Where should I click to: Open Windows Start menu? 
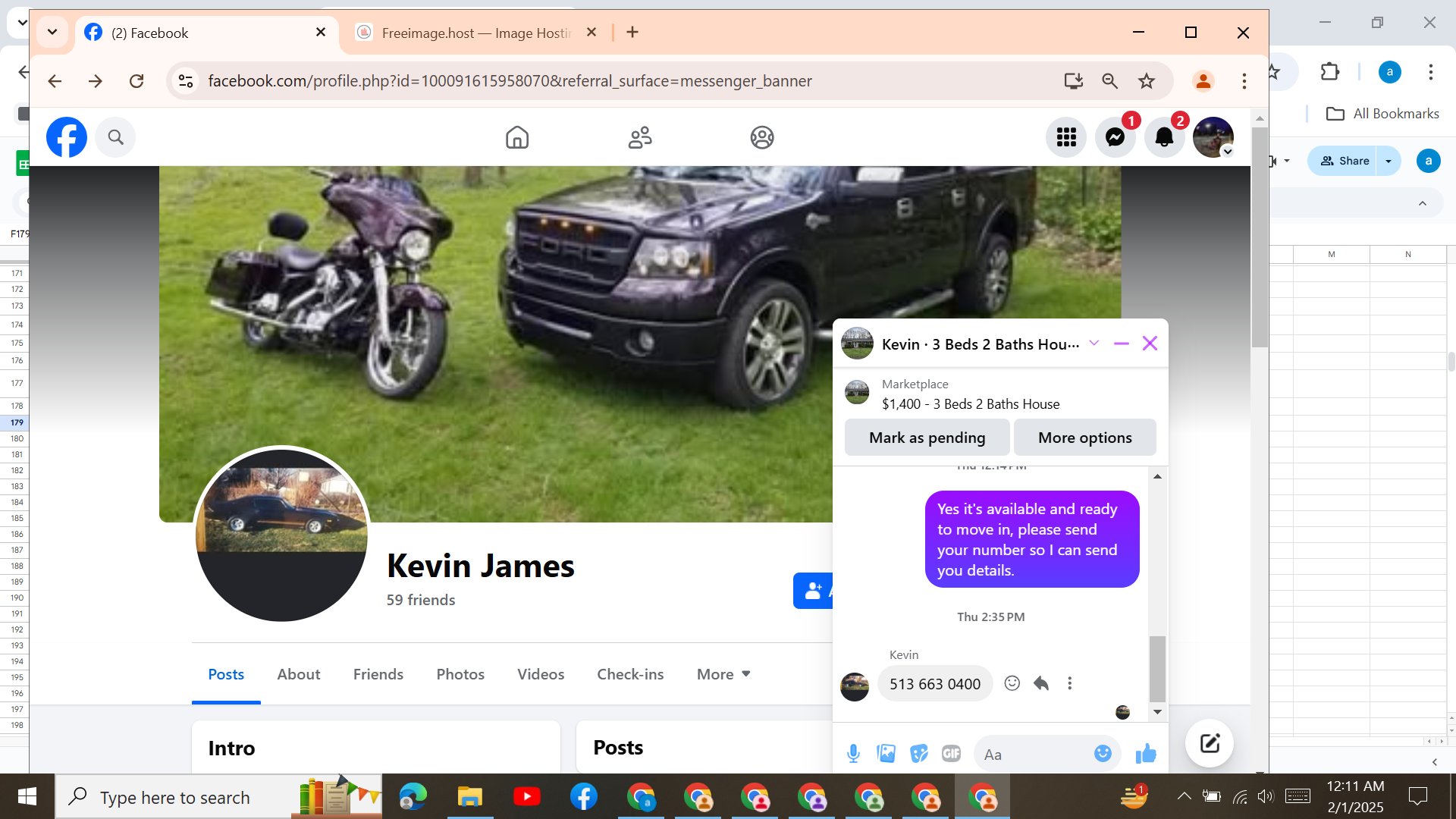(x=27, y=796)
